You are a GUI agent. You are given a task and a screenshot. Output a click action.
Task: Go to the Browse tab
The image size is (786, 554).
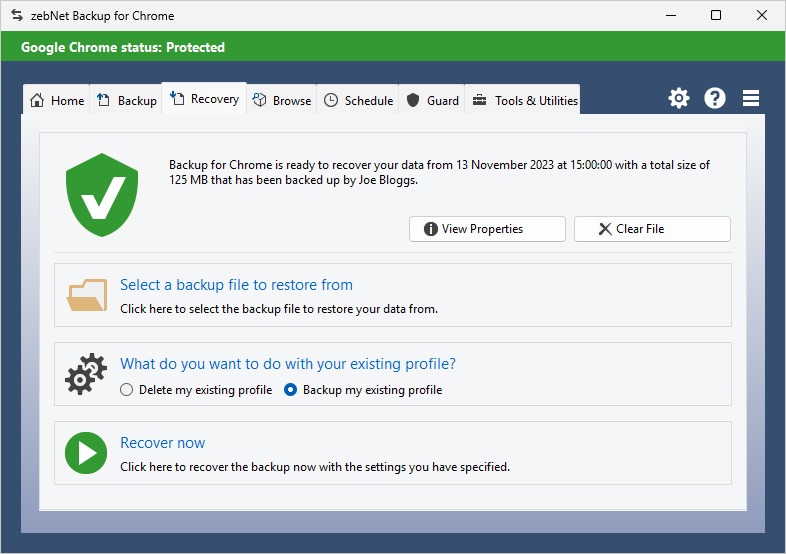tap(282, 100)
